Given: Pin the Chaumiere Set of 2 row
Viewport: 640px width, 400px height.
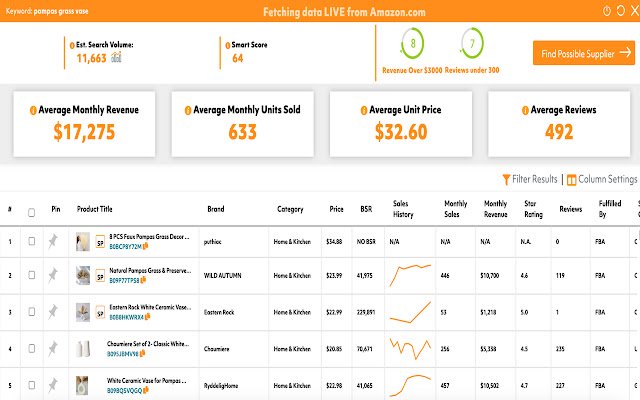Looking at the screenshot, I should point(53,349).
